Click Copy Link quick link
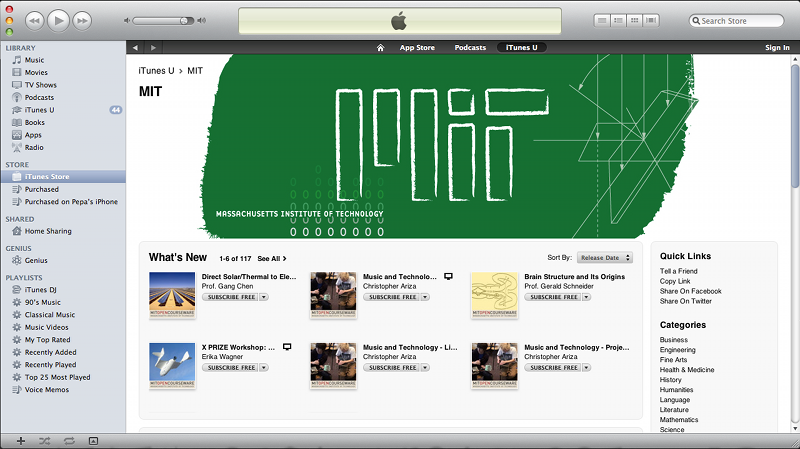Viewport: 800px width, 449px height. click(x=674, y=281)
